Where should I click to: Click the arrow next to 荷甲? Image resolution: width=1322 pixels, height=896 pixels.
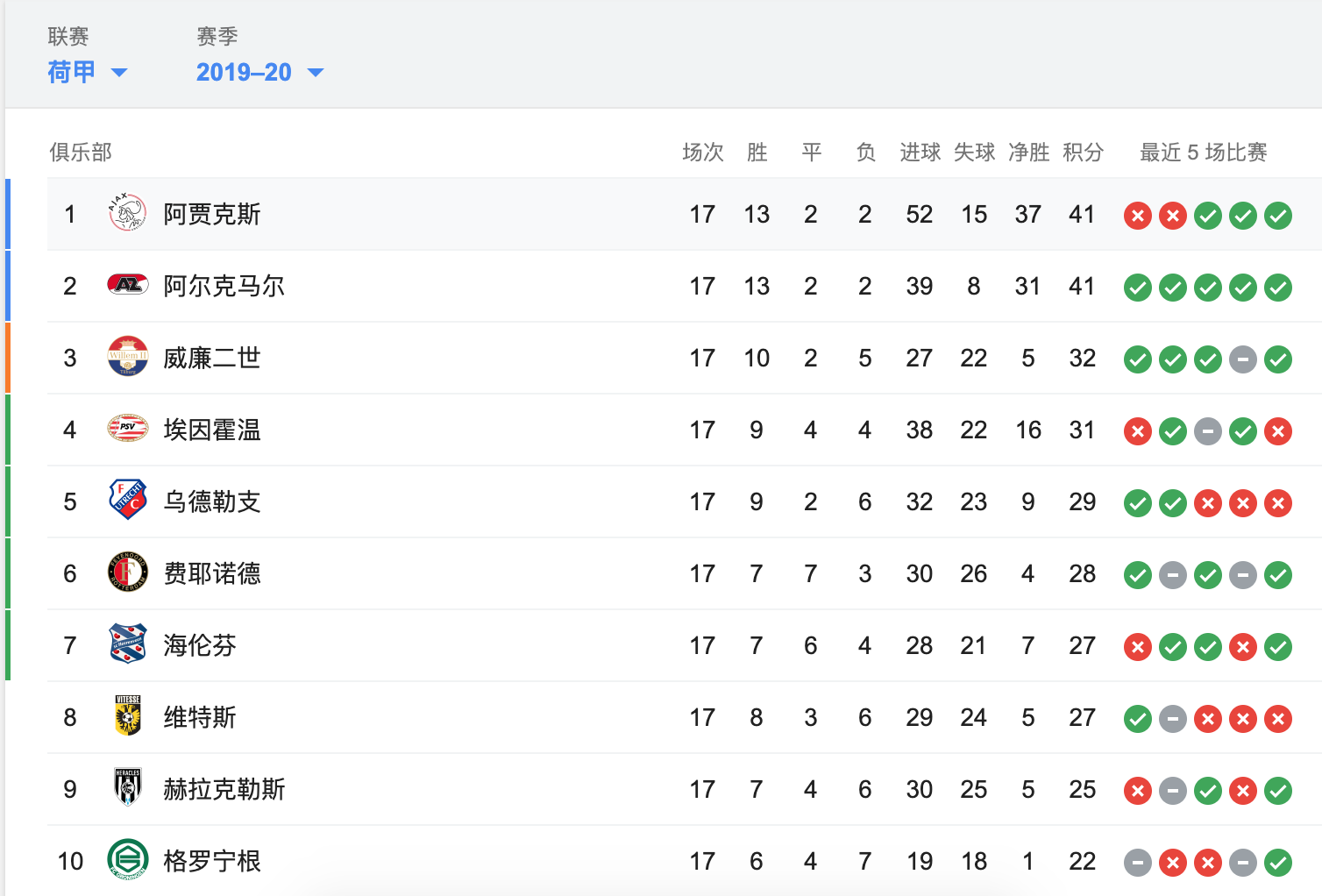pyautogui.click(x=119, y=73)
